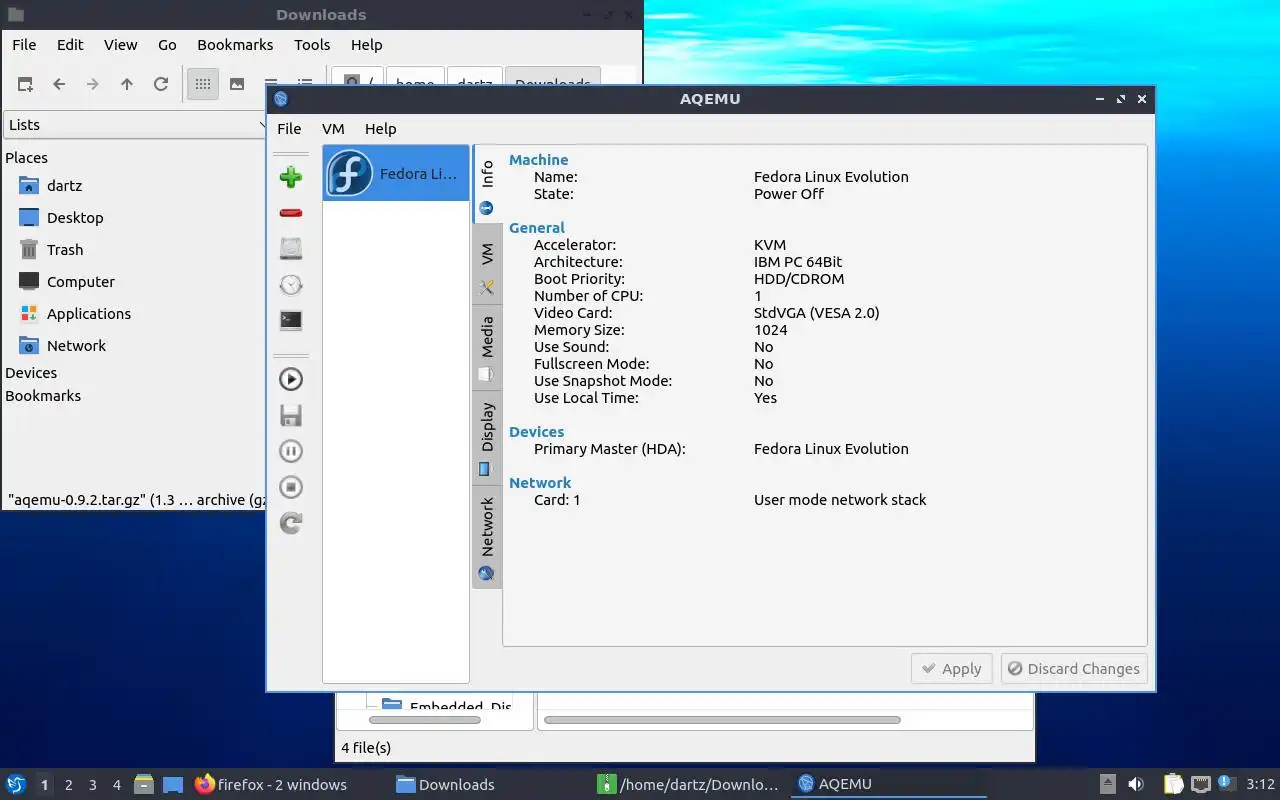Screen dimensions: 1280x800
Task: Switch to icon grid view
Action: [203, 84]
